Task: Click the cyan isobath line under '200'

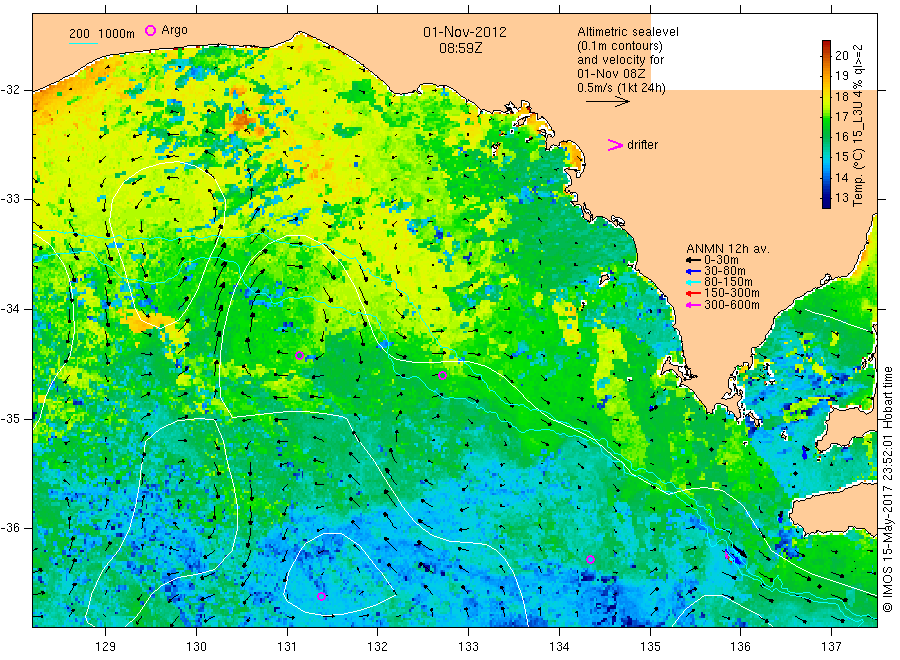Action: click(83, 42)
